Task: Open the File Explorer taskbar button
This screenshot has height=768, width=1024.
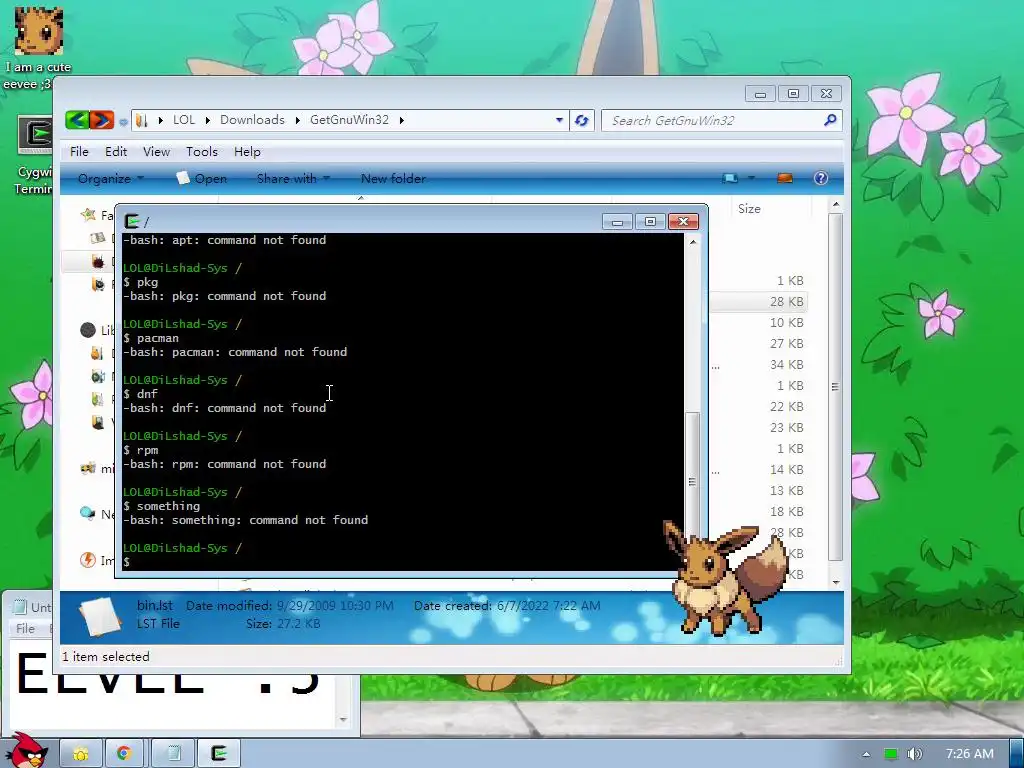Action: tap(81, 754)
